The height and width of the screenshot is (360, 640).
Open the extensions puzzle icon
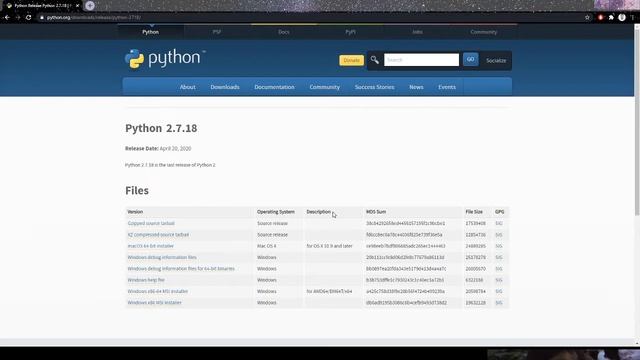(x=611, y=18)
